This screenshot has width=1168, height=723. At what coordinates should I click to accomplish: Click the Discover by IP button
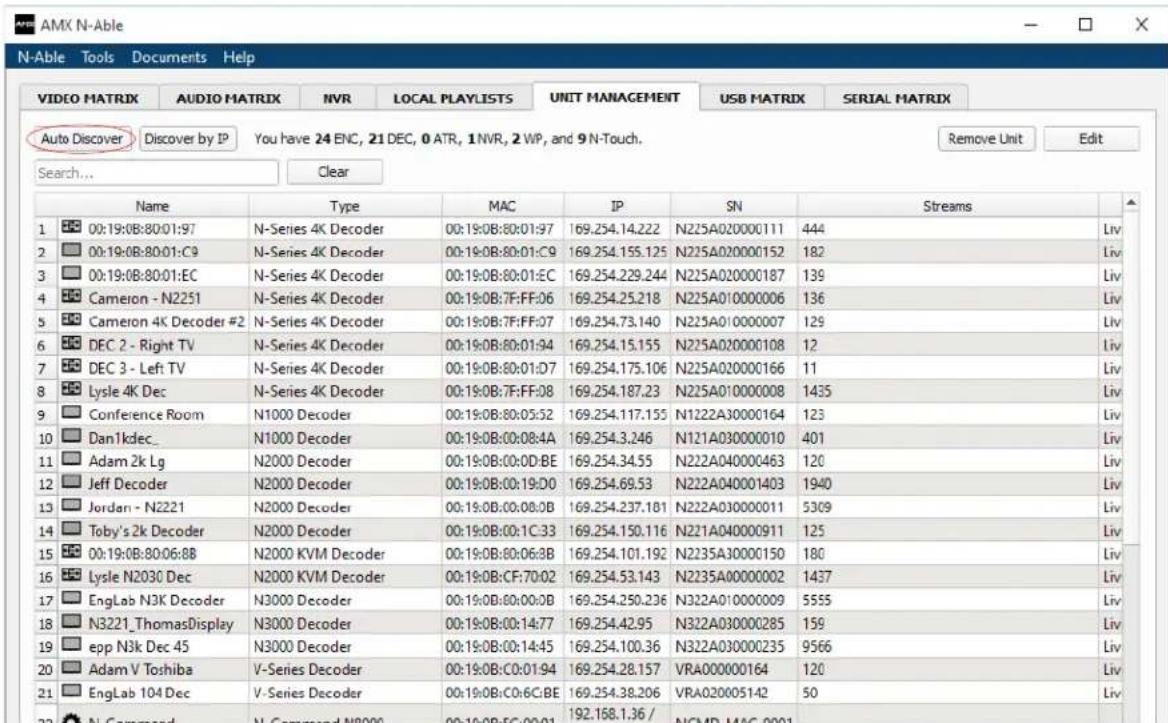pyautogui.click(x=187, y=139)
